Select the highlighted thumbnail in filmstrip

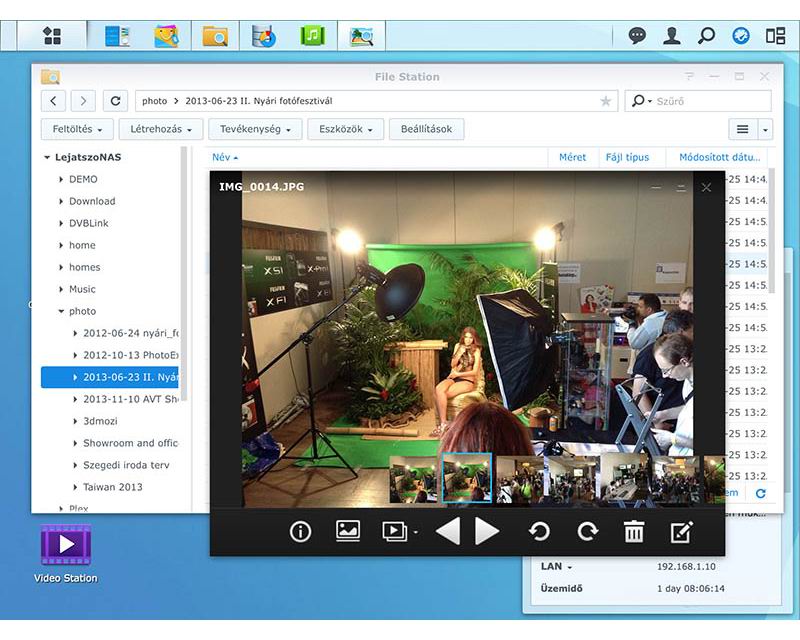coord(467,478)
